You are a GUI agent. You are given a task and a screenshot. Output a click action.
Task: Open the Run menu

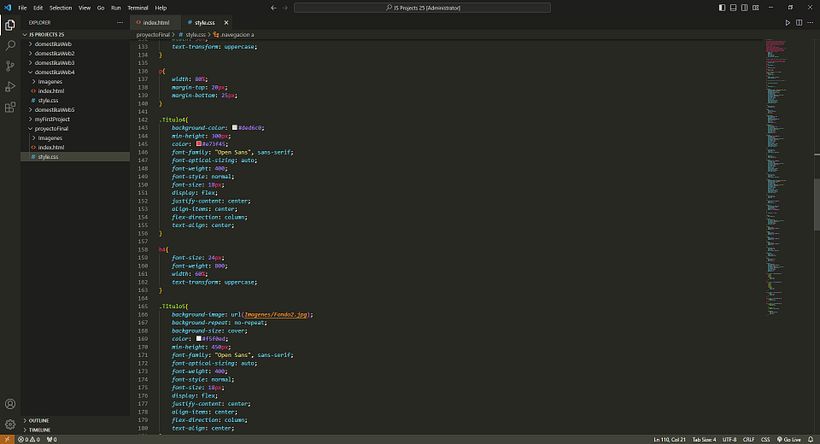tap(116, 8)
